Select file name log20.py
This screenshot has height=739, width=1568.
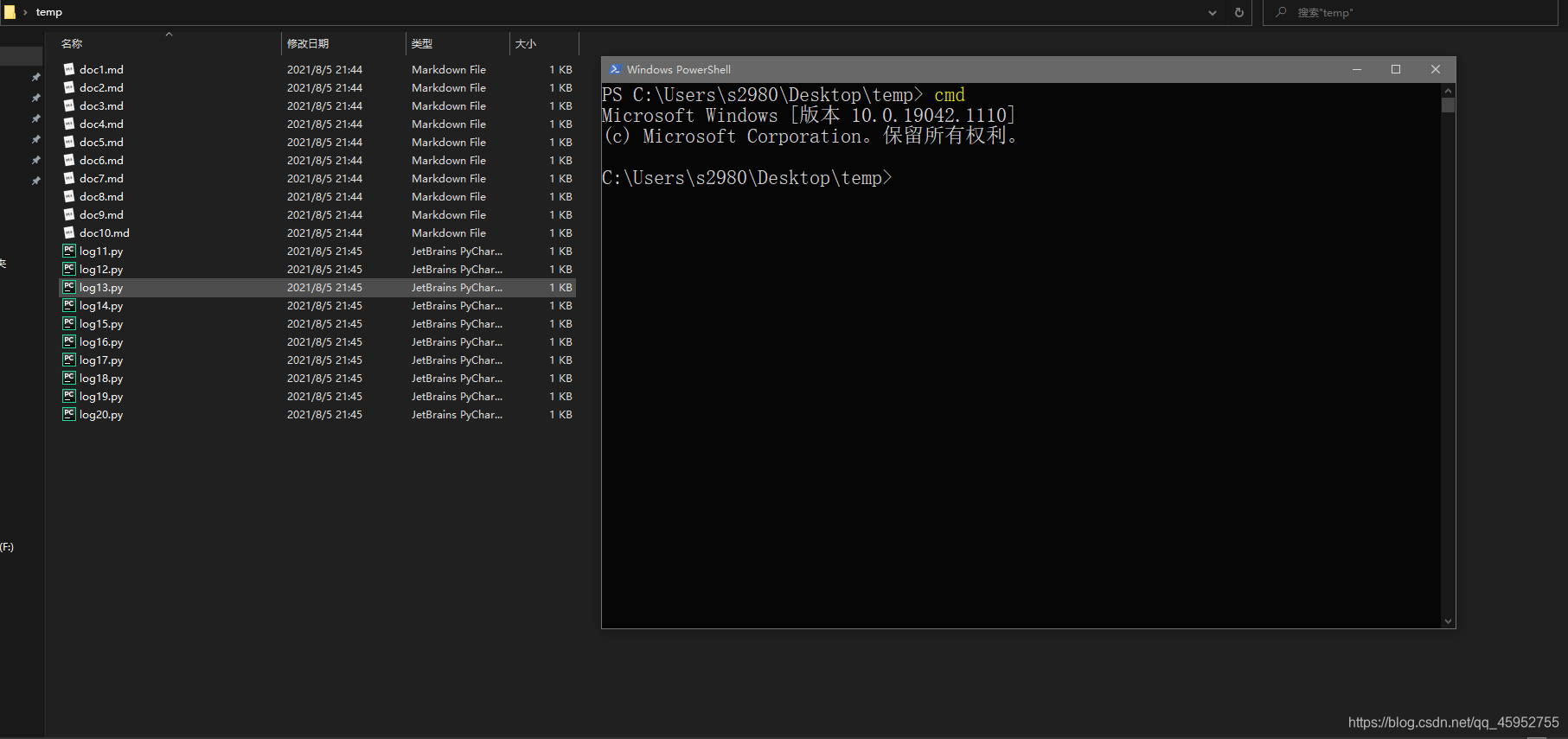tap(101, 414)
